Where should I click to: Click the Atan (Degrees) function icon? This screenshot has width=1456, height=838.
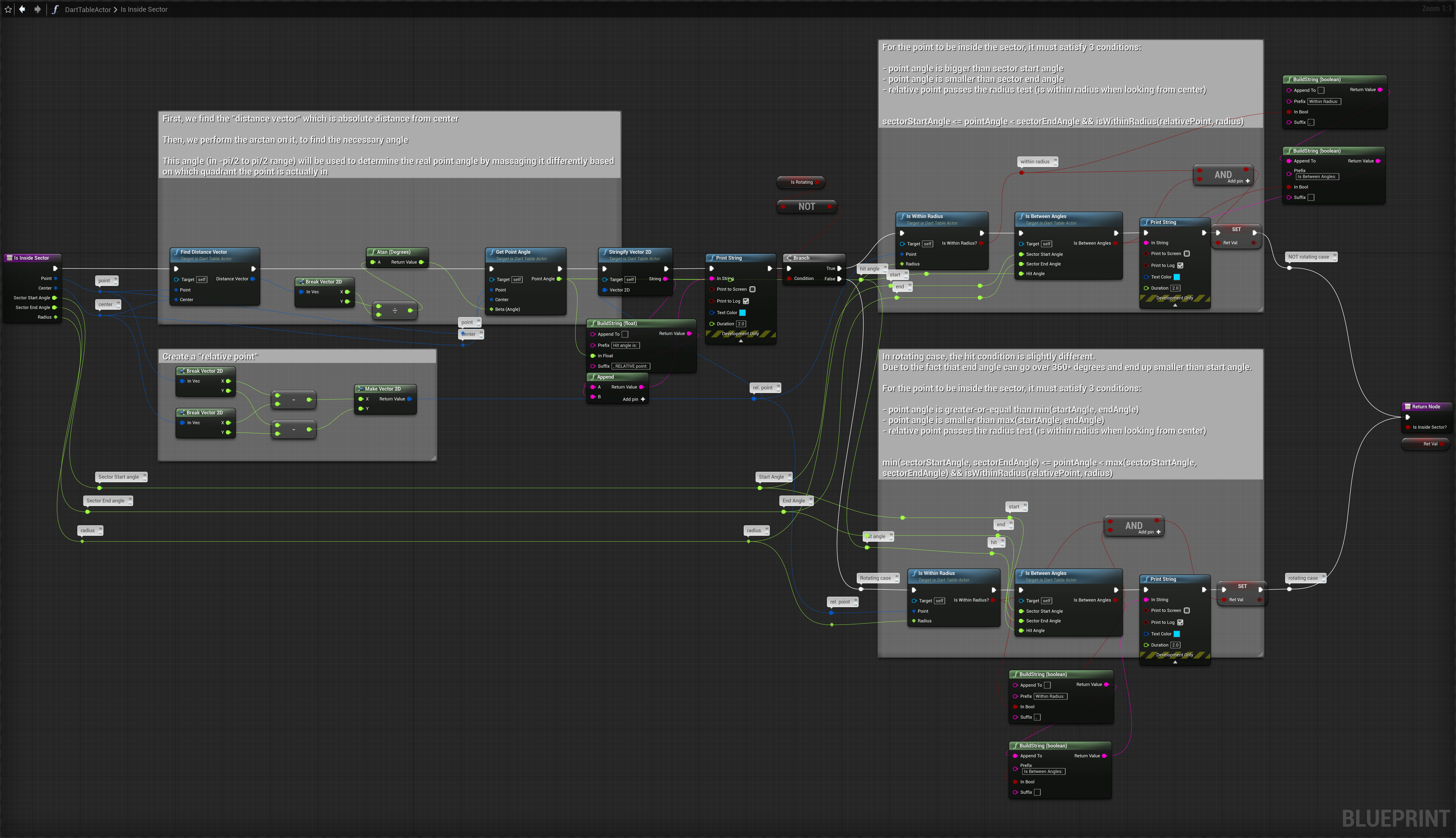click(x=373, y=252)
